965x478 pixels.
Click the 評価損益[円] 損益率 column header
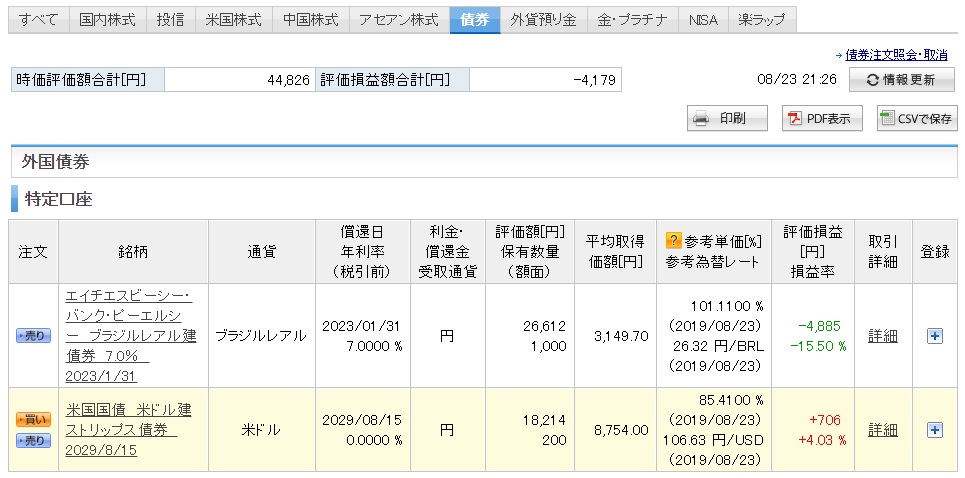tap(813, 251)
